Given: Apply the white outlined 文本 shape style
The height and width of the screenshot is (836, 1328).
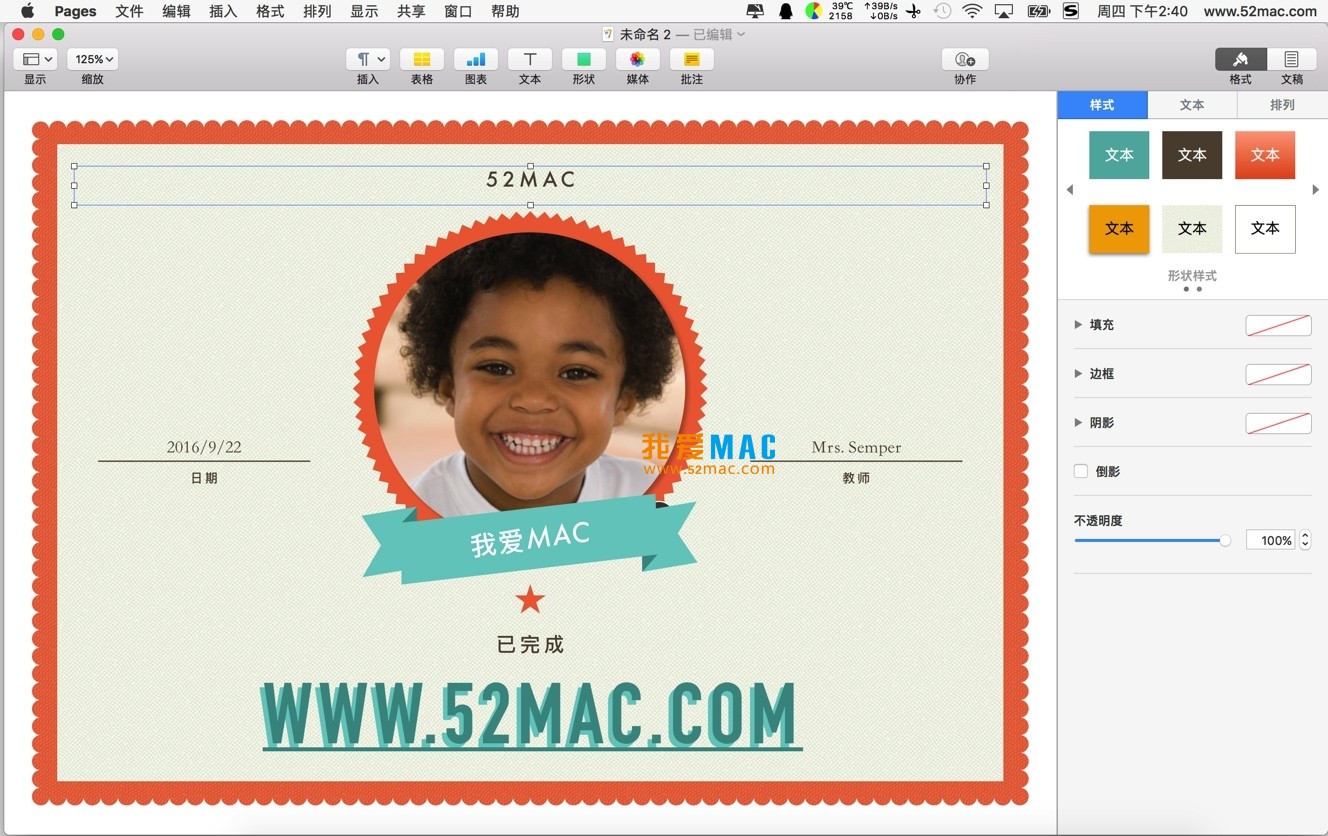Looking at the screenshot, I should tap(1265, 229).
